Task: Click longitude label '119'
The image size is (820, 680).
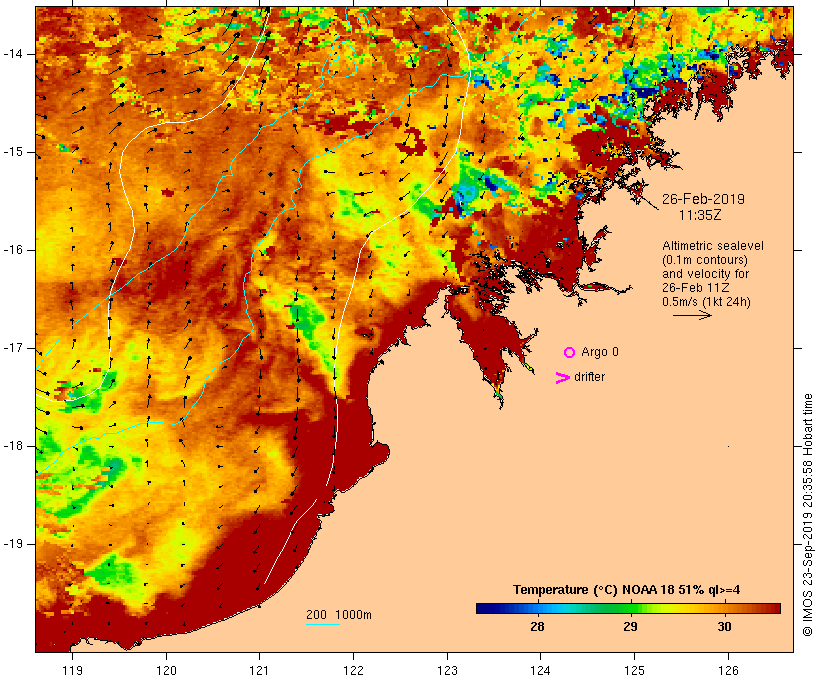Action: pos(72,670)
